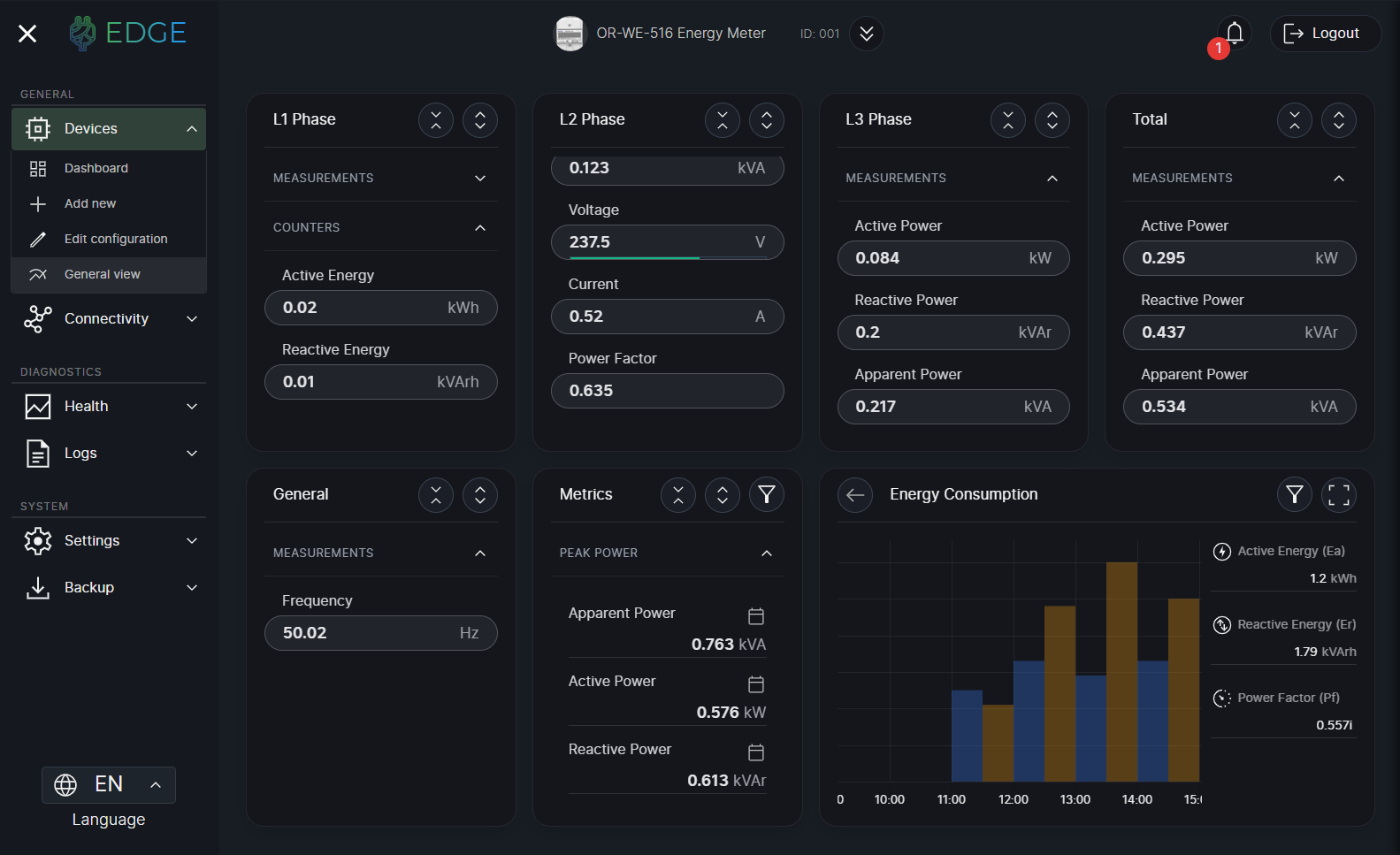1400x855 pixels.
Task: Expand the Backup menu
Action: point(109,587)
